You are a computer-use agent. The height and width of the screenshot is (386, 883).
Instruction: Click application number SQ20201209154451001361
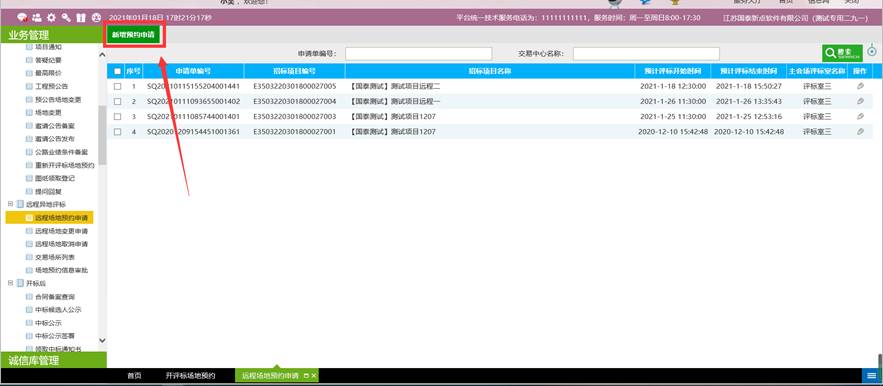point(194,131)
